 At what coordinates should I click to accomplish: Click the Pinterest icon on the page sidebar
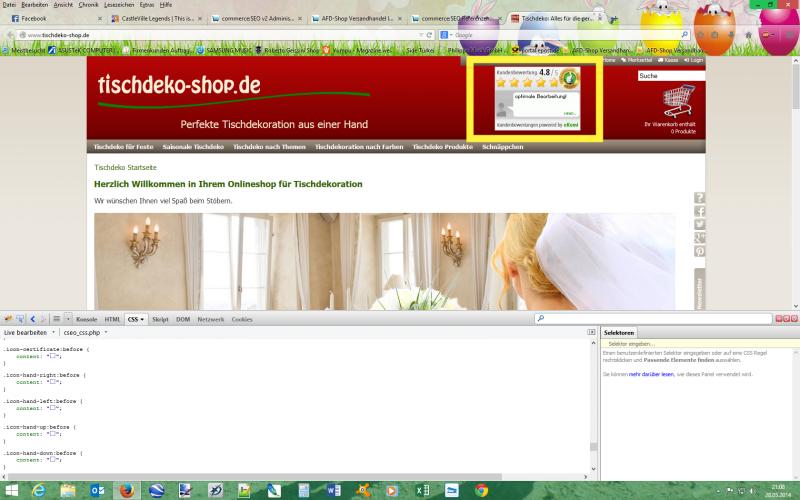click(699, 251)
